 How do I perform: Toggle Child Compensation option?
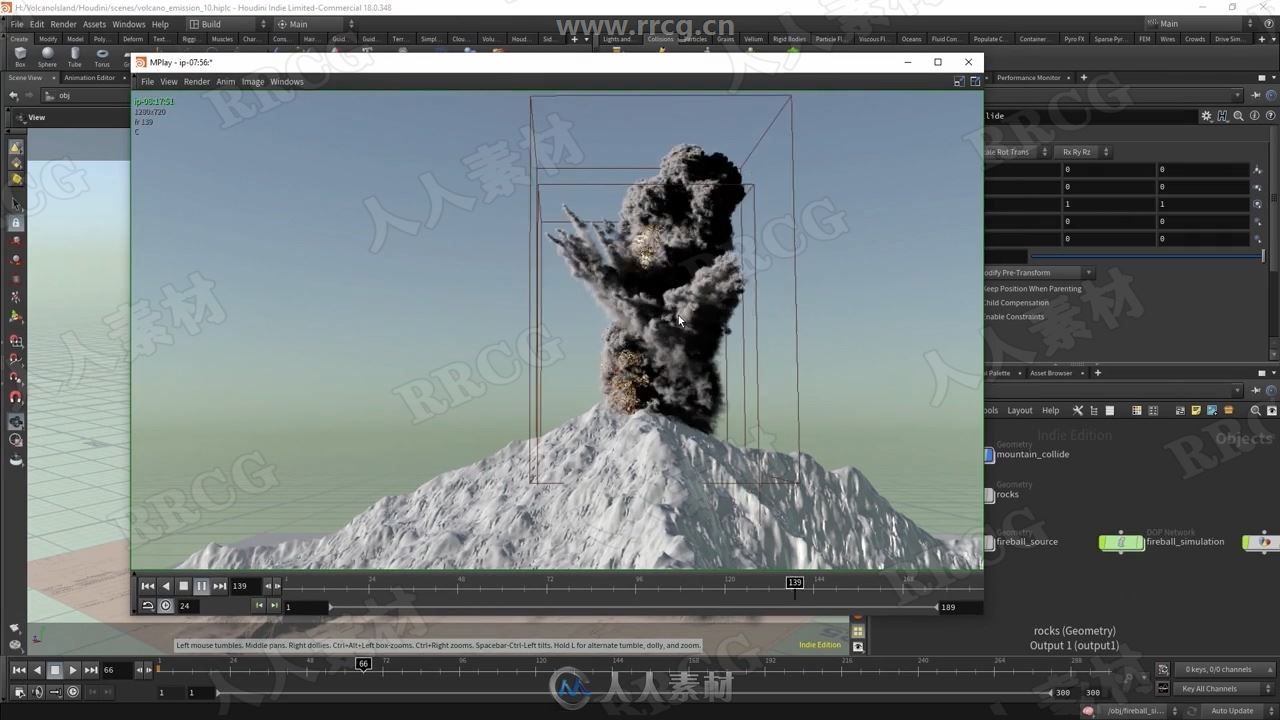pos(1017,303)
